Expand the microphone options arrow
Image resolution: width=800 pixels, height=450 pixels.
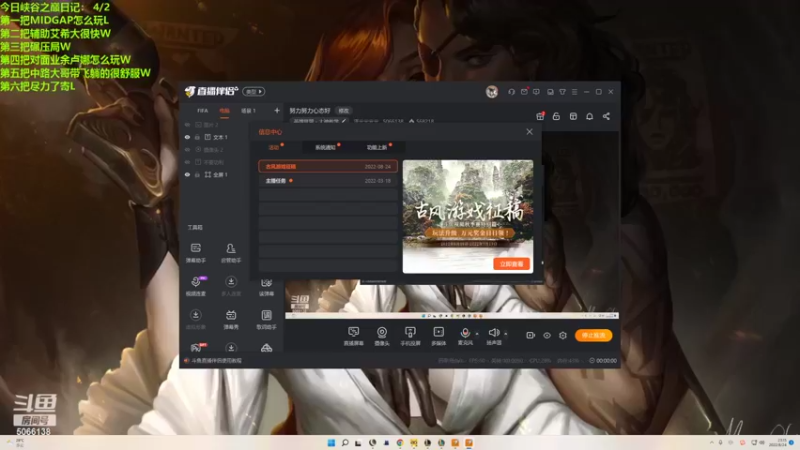(x=477, y=334)
